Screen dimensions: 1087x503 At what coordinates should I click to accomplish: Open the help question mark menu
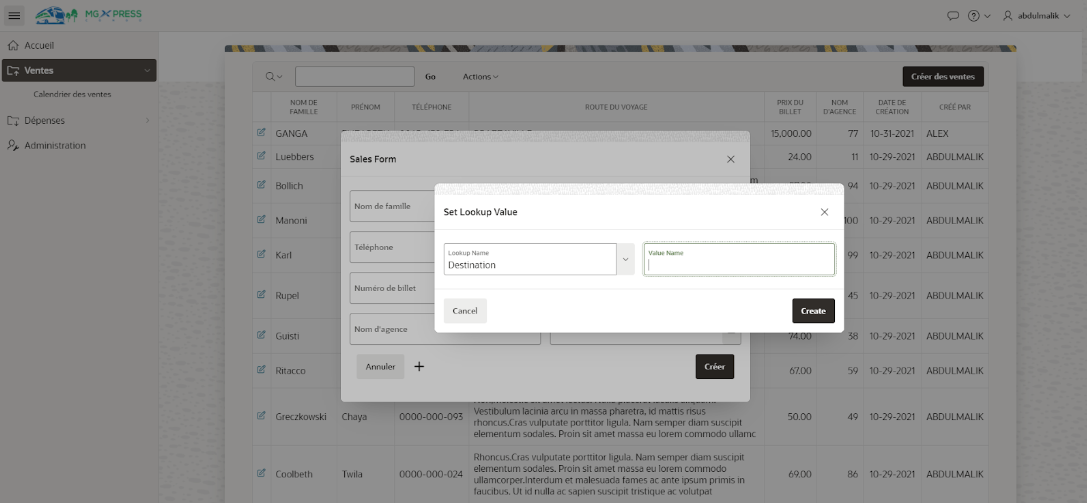(x=979, y=16)
